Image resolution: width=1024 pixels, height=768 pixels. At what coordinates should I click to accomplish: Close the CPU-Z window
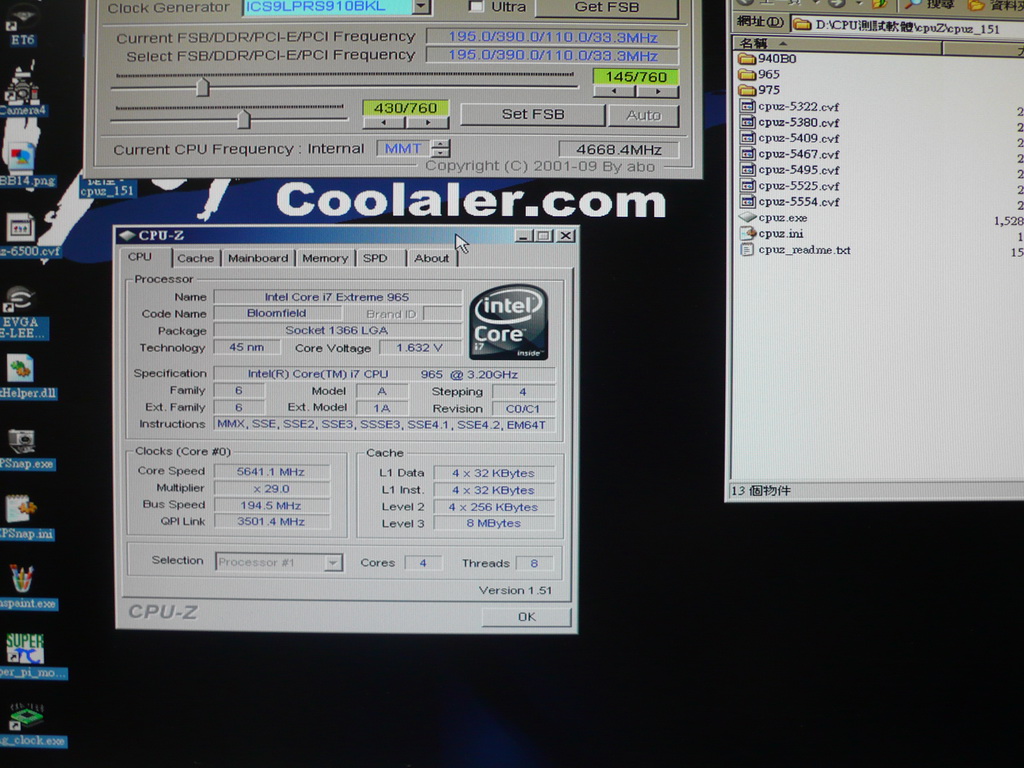[566, 236]
